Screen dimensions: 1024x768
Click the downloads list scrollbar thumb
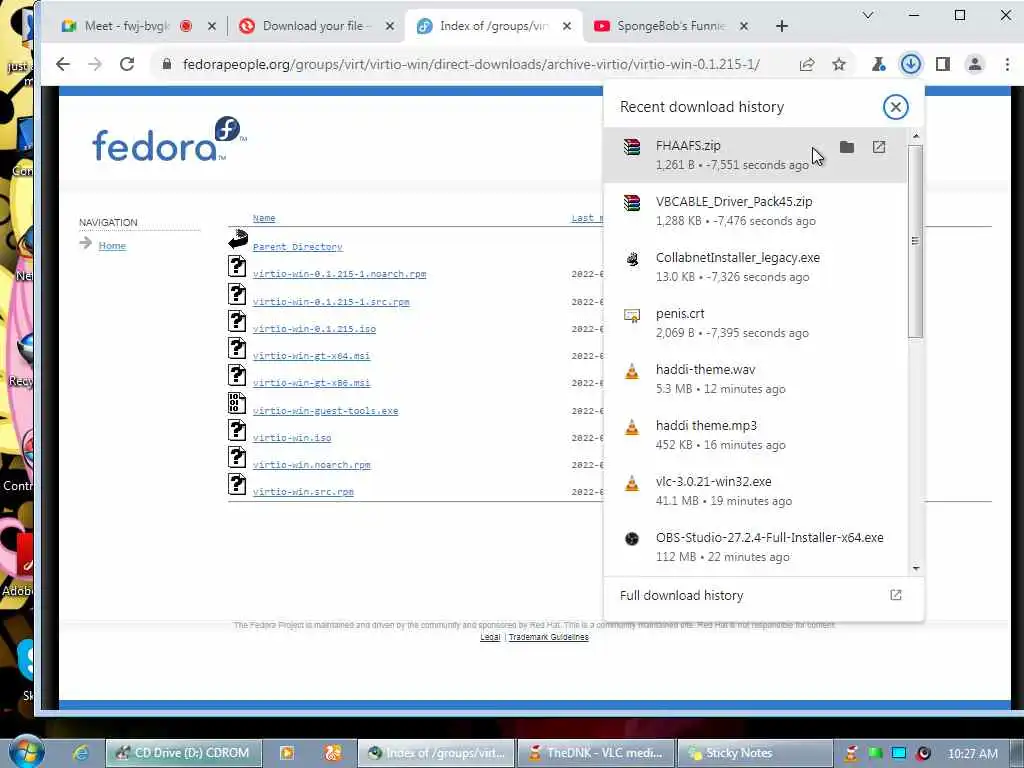(x=916, y=241)
